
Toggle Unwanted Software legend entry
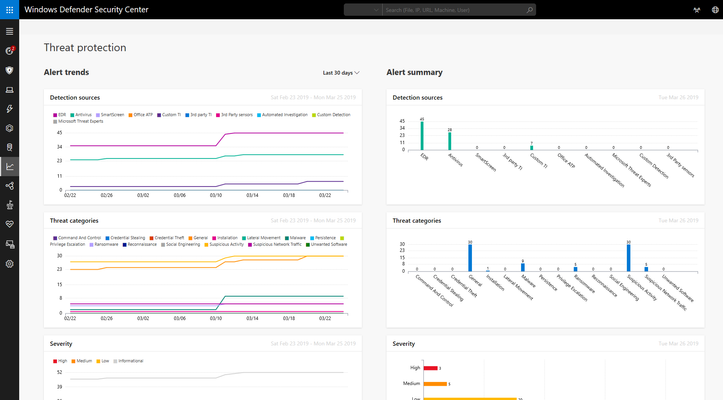pos(327,245)
